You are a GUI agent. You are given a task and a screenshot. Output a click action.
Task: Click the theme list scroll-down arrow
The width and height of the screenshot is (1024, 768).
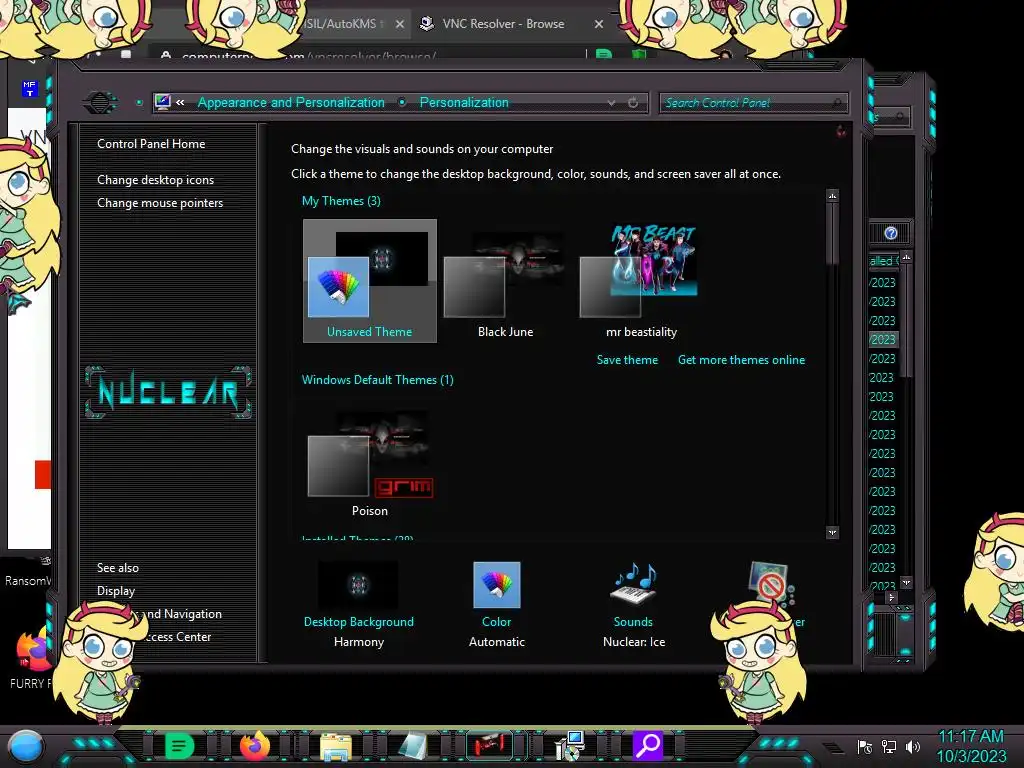[832, 533]
